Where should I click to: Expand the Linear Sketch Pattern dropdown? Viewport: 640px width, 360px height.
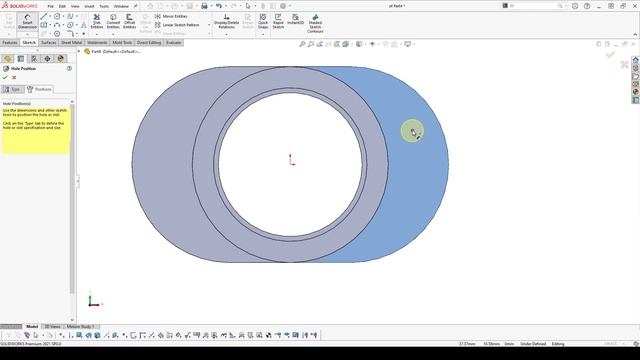[209, 25]
